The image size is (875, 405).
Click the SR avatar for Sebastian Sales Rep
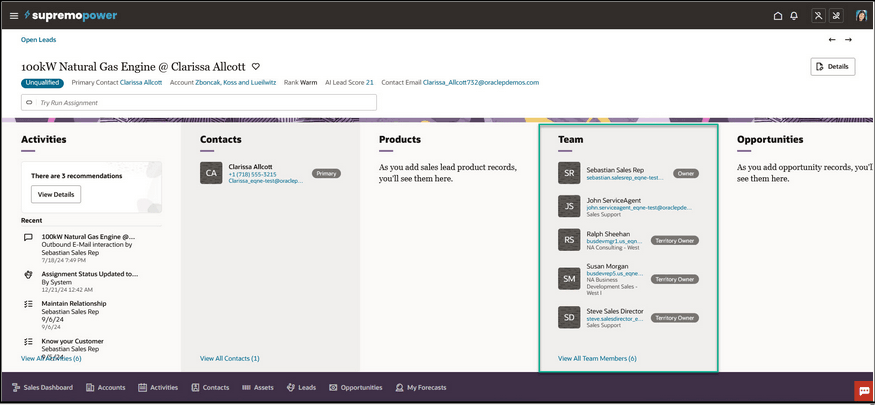[569, 173]
